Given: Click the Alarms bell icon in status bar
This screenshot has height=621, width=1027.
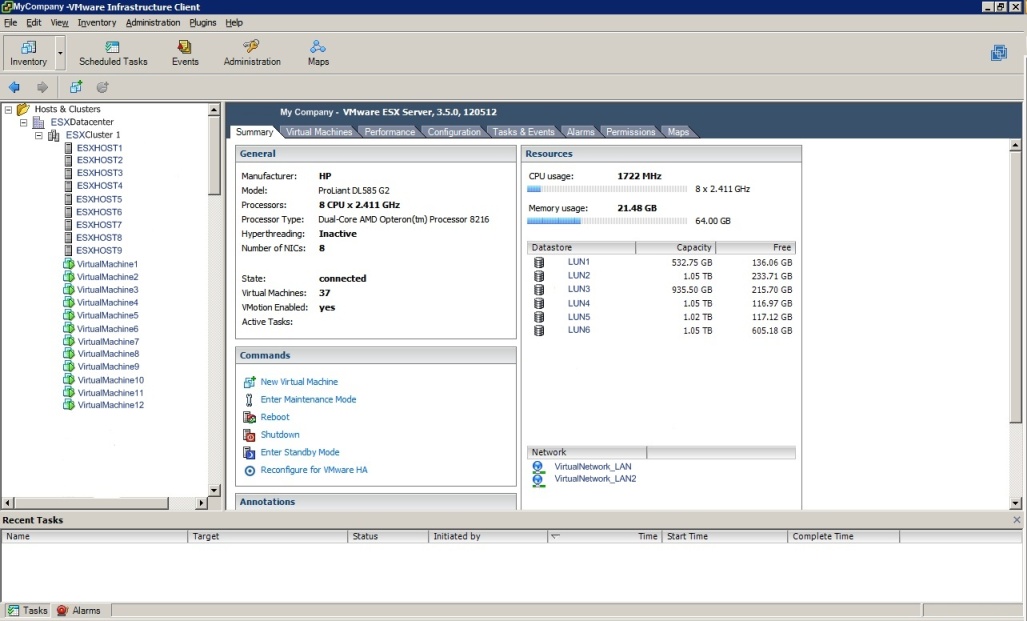Looking at the screenshot, I should 62,610.
